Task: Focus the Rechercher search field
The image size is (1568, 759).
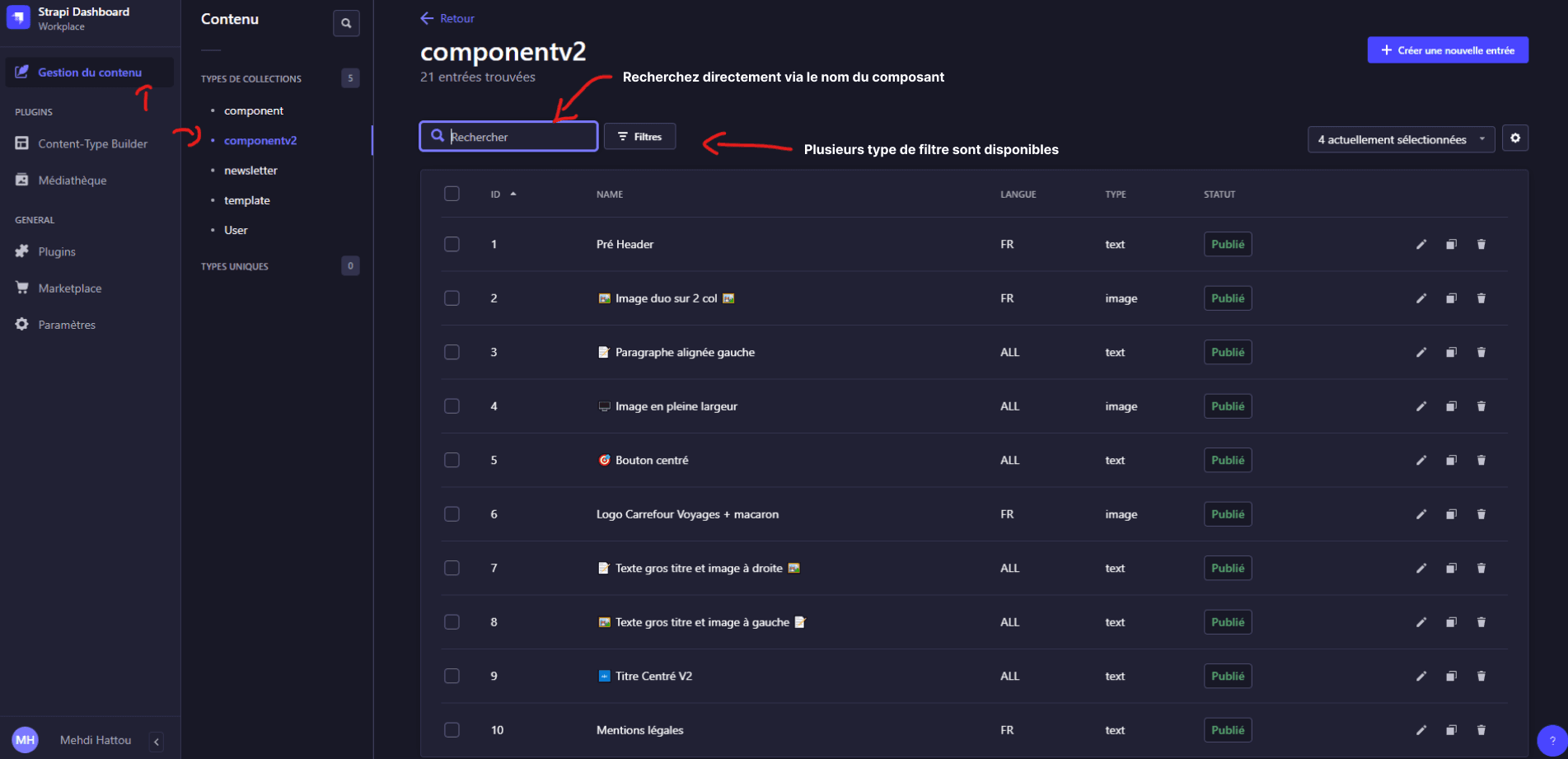Action: click(x=519, y=137)
